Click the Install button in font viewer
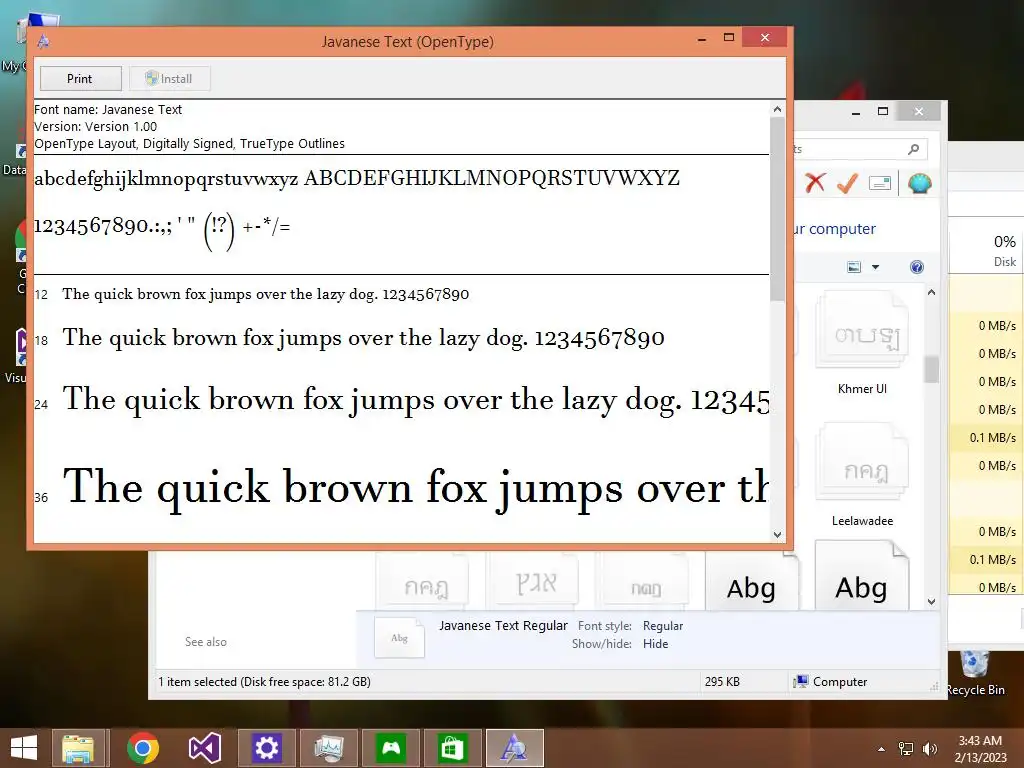 (169, 78)
